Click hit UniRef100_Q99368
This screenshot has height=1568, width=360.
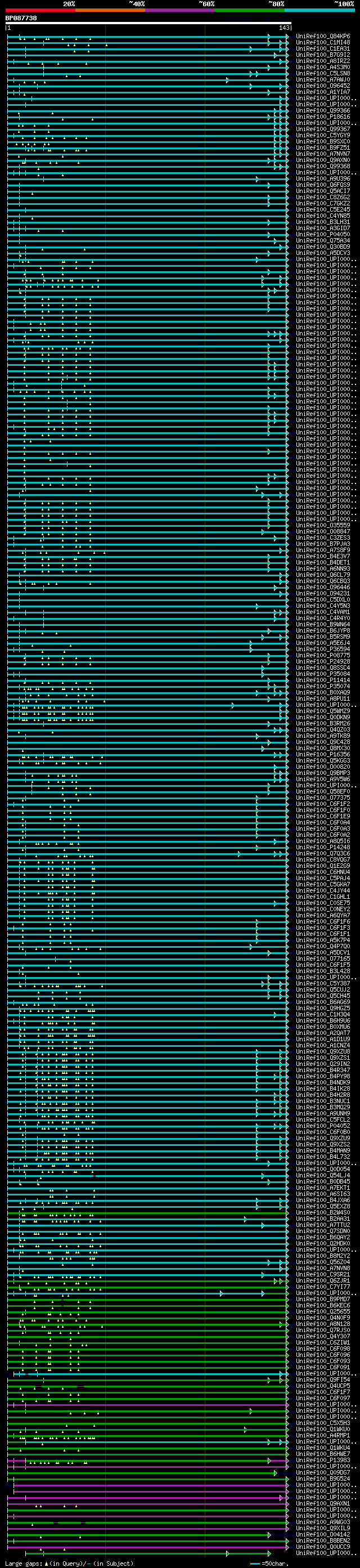323,166
